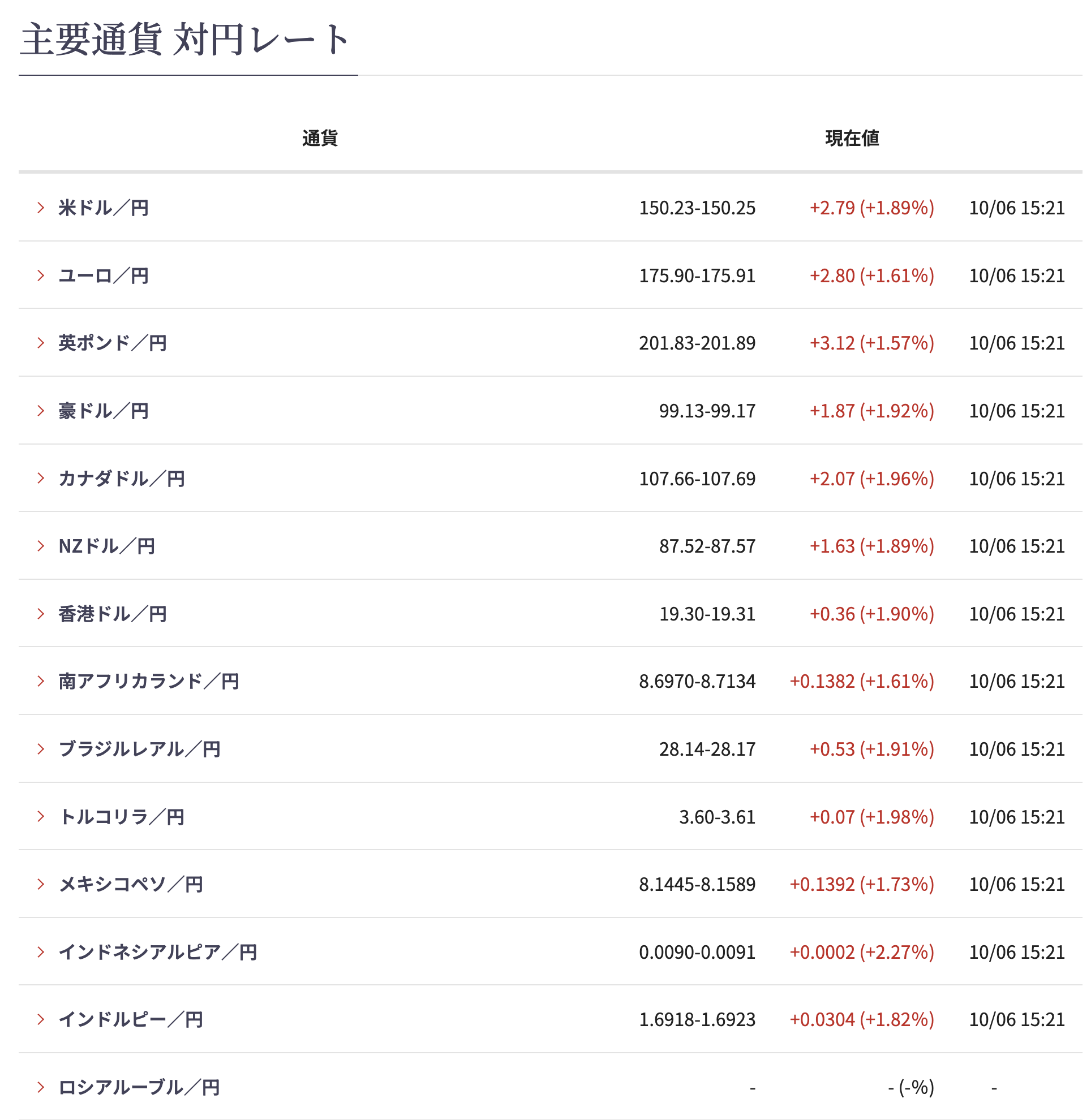
Task: Click the chevron beside 香港ドル／円
Action: tap(41, 614)
